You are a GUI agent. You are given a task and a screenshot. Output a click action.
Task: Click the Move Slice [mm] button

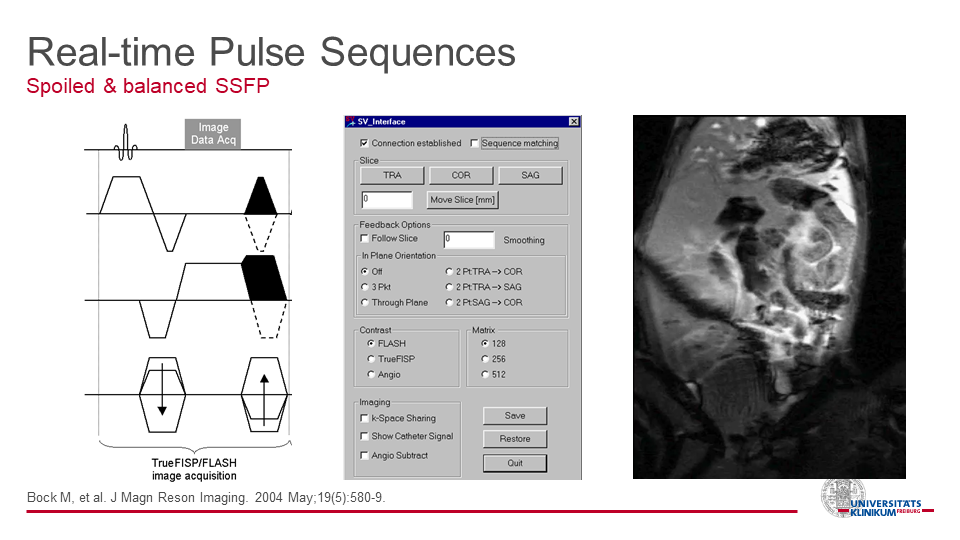pos(462,200)
